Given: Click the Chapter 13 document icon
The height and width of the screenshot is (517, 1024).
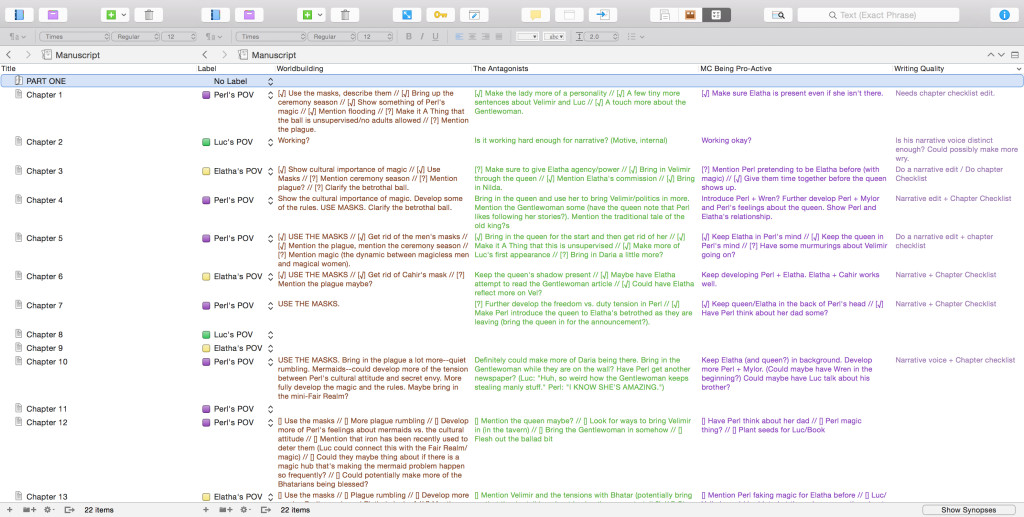Looking at the screenshot, I should 18,496.
